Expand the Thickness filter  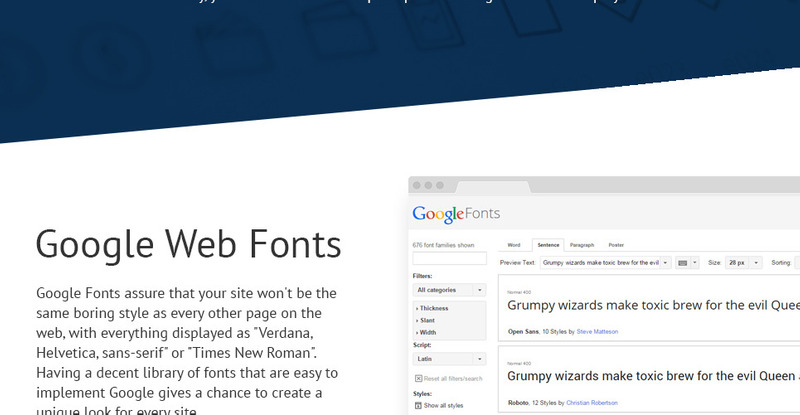432,308
